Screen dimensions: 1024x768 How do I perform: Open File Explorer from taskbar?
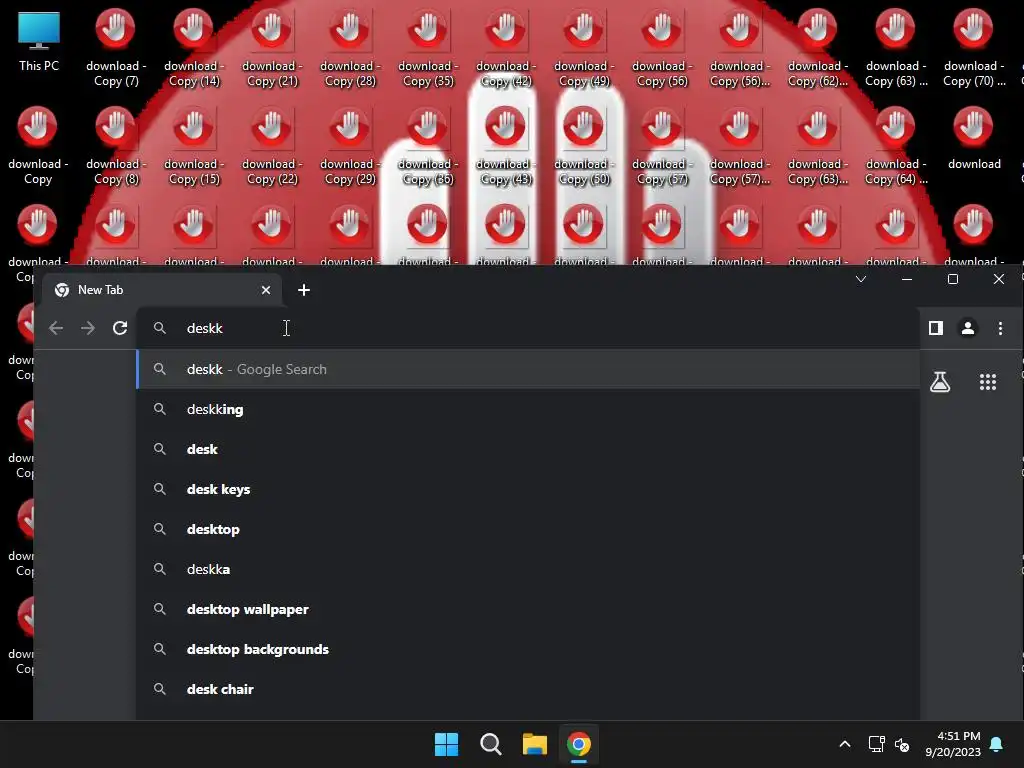tap(534, 744)
